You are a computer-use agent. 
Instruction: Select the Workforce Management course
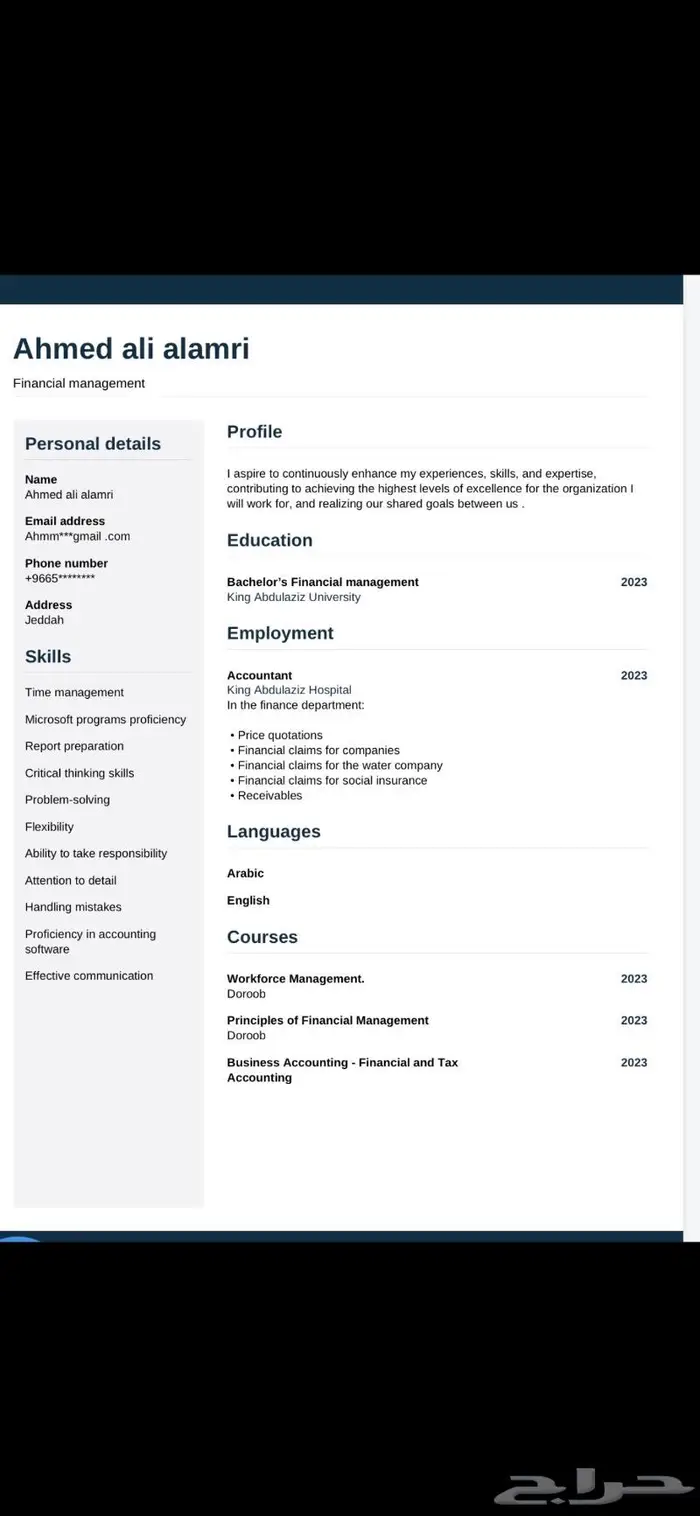pyautogui.click(x=295, y=979)
